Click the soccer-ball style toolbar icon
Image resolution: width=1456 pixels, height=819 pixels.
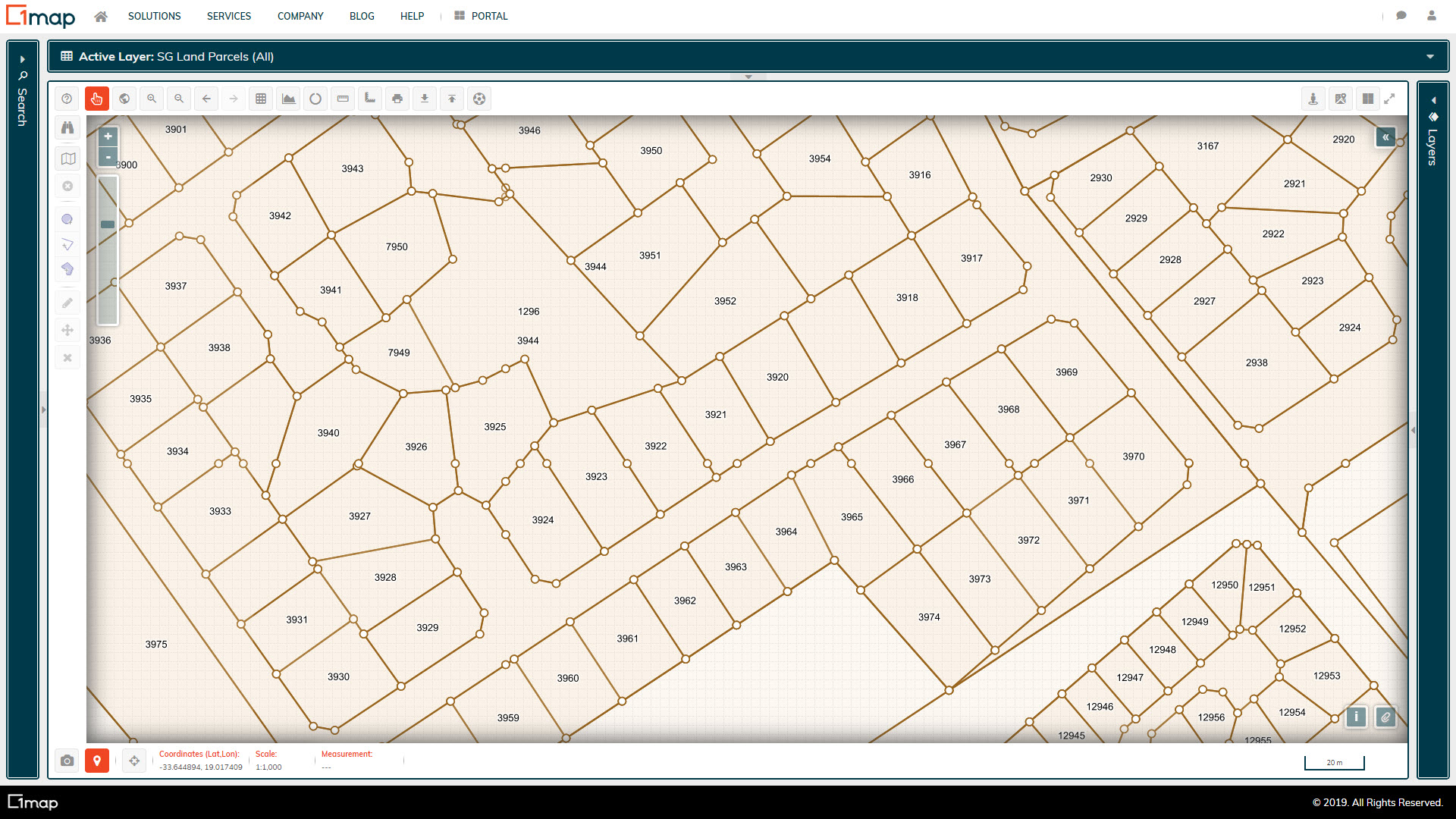[479, 99]
